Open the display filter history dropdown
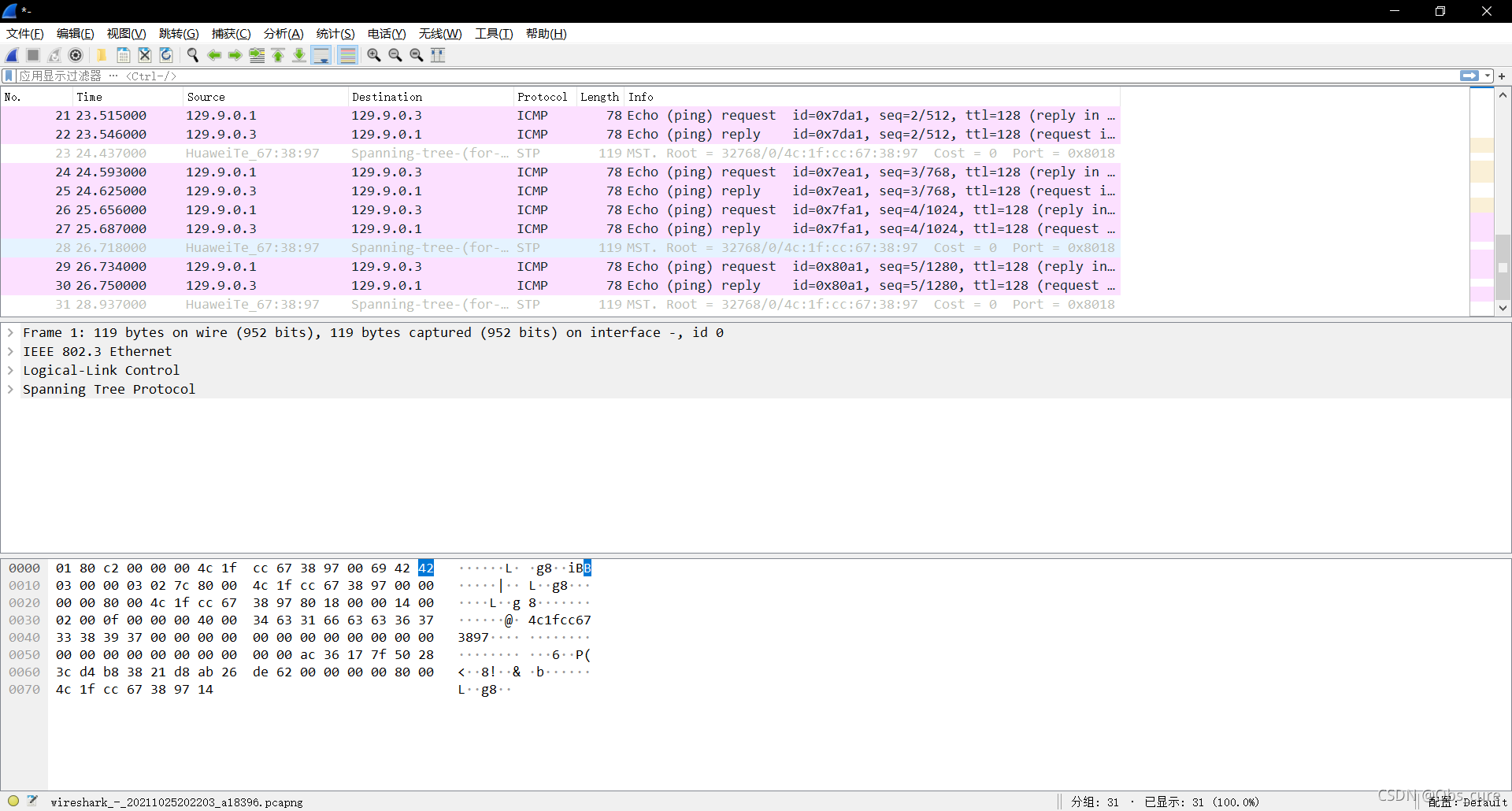This screenshot has height=811, width=1512. [x=1488, y=76]
